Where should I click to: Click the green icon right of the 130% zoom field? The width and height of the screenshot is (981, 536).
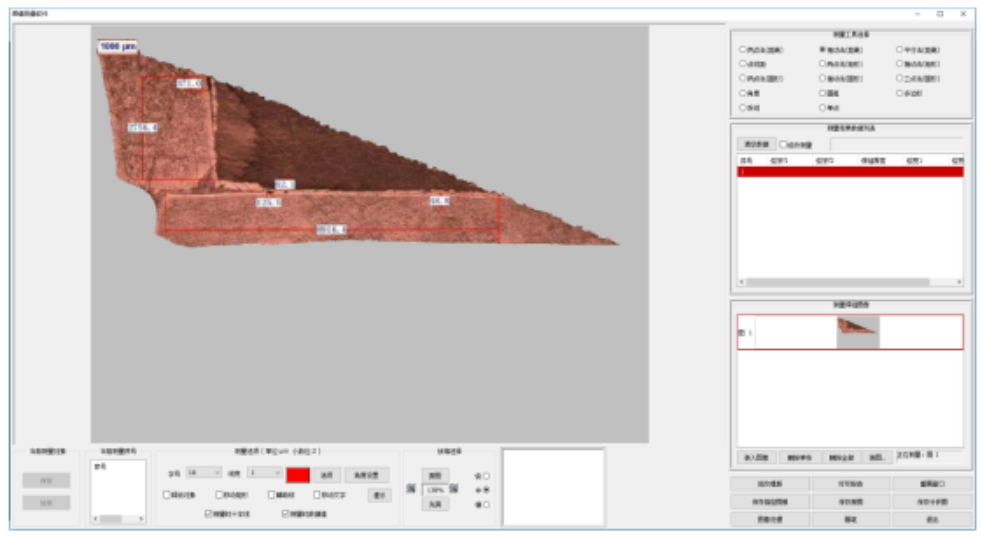point(454,489)
